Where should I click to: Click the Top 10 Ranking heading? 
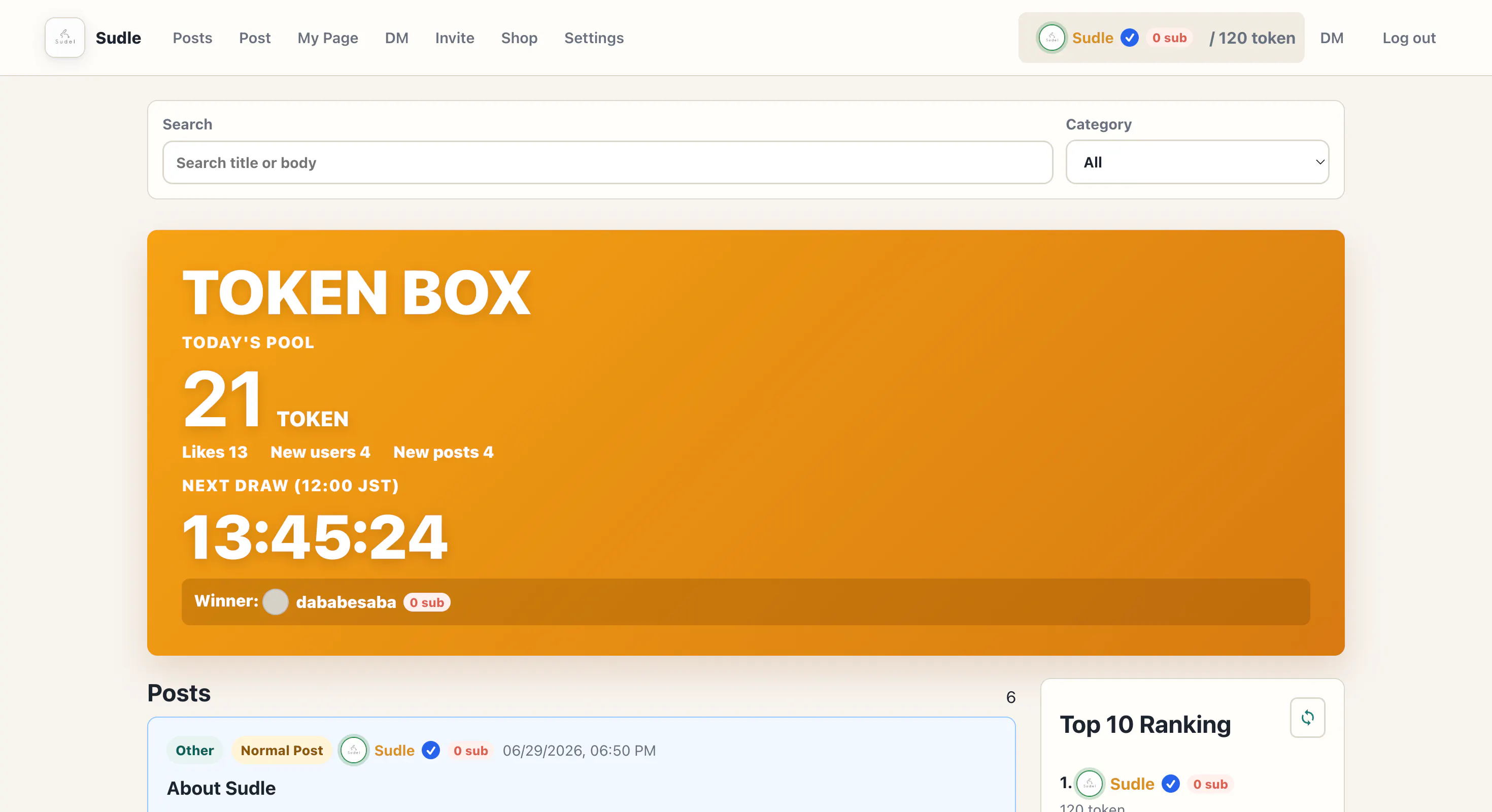coord(1145,725)
